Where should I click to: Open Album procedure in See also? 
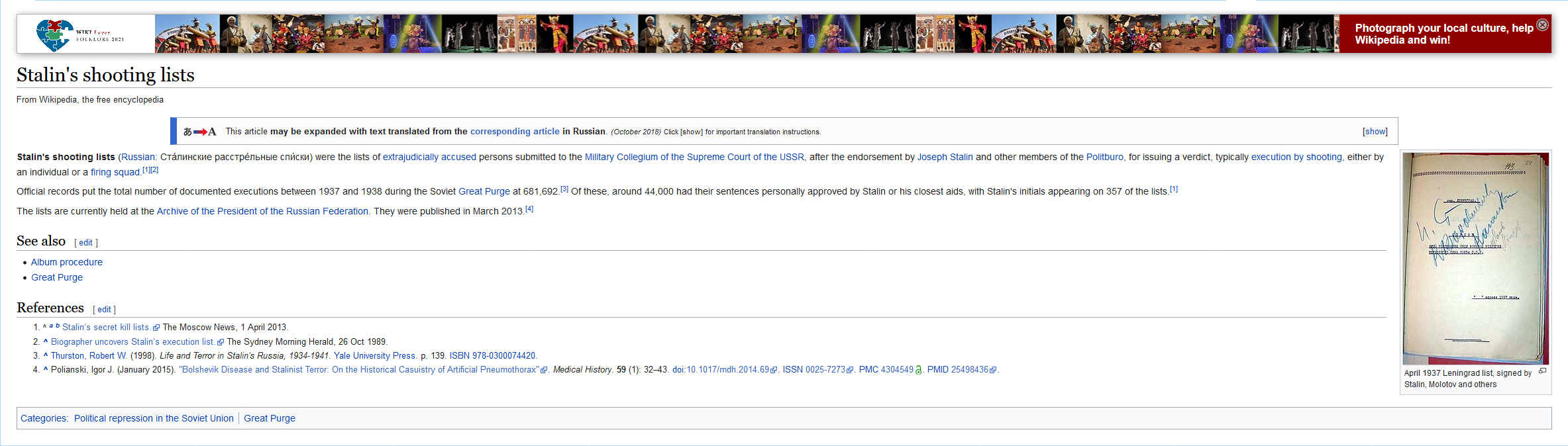tap(67, 263)
